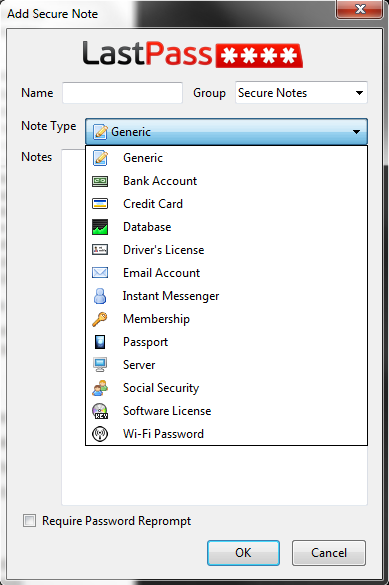Choose Driver's License note type

[226, 250]
